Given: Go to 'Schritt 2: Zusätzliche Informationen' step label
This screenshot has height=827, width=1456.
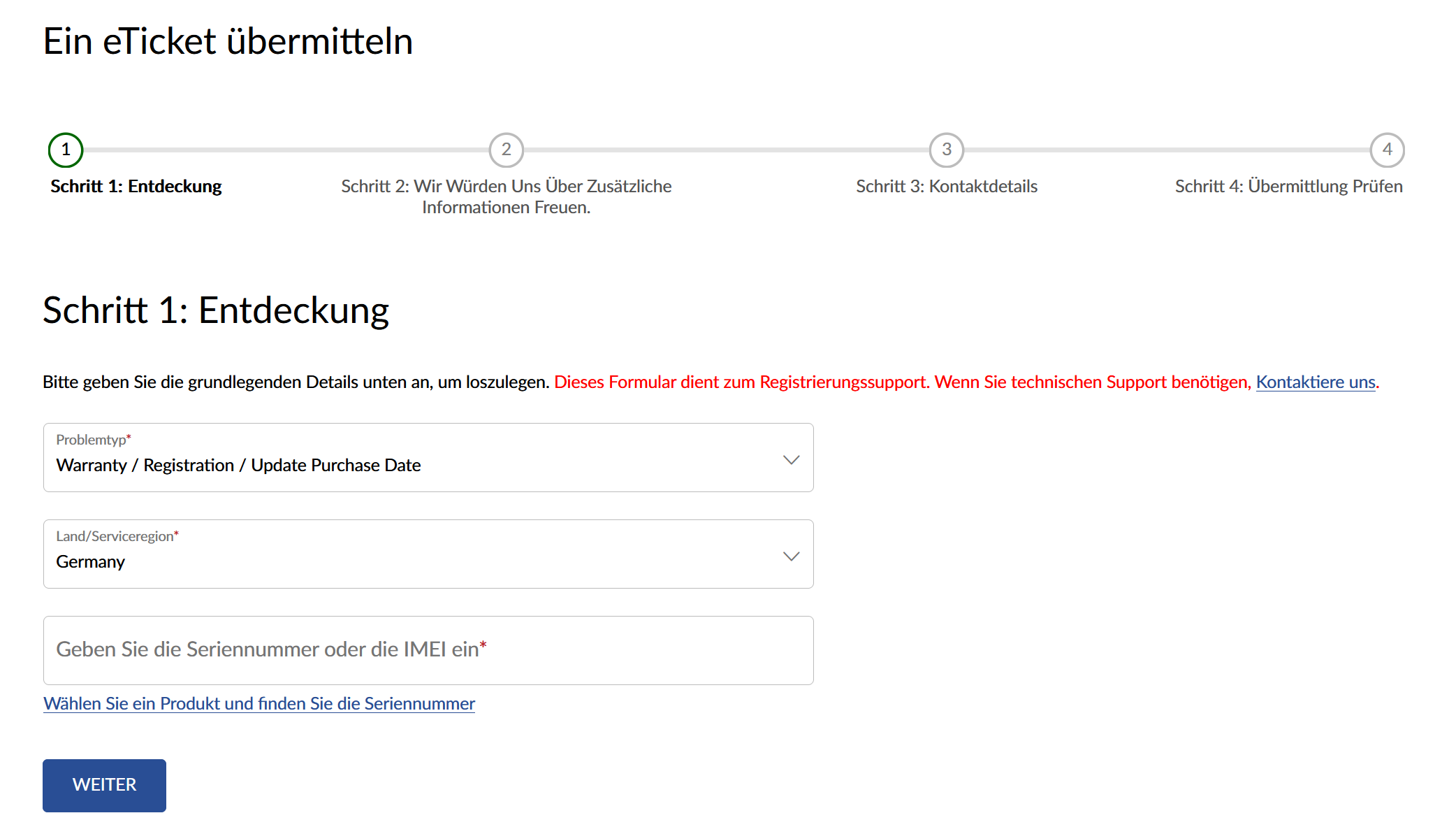Looking at the screenshot, I should [x=506, y=196].
